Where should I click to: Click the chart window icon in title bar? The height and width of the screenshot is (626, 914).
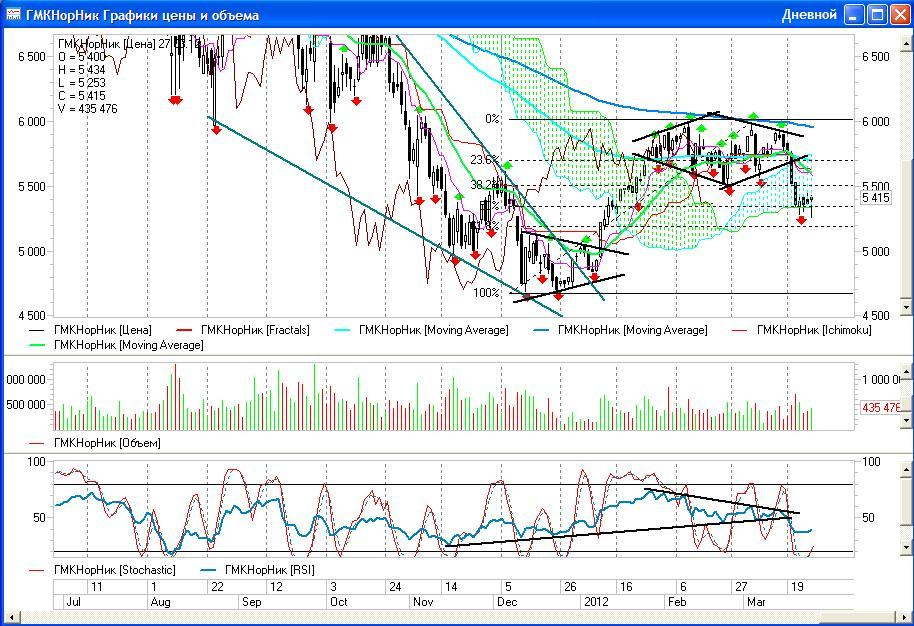click(x=13, y=15)
